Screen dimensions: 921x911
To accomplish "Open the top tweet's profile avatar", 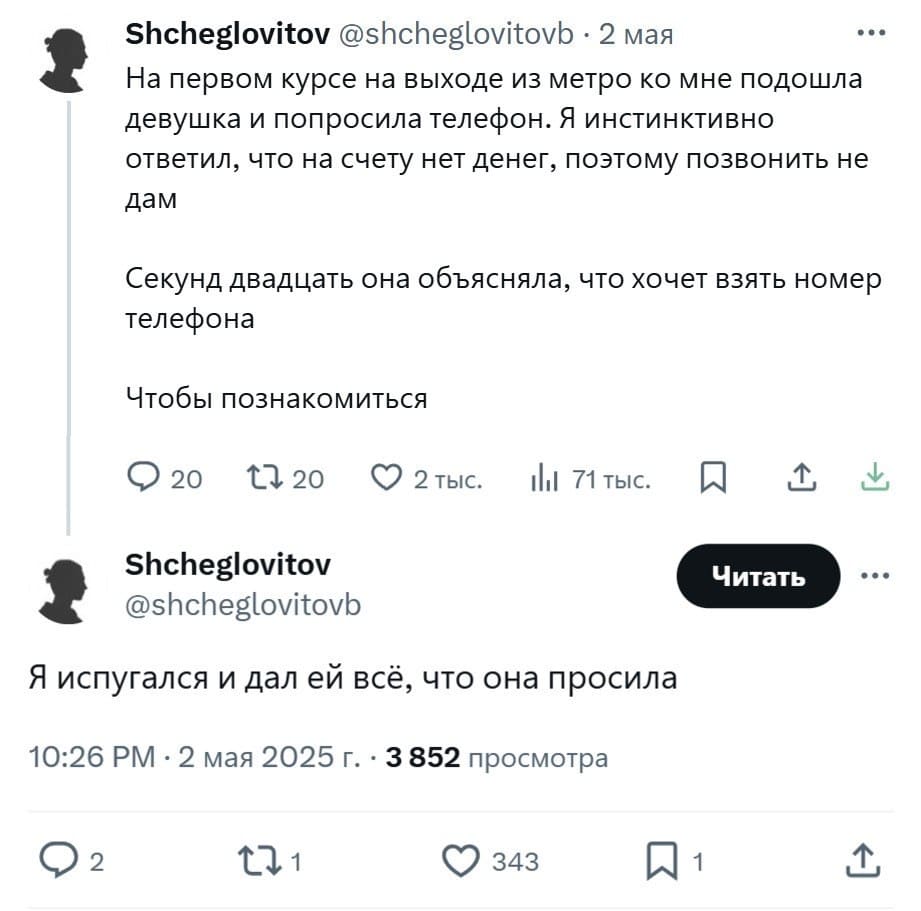I will [x=68, y=58].
